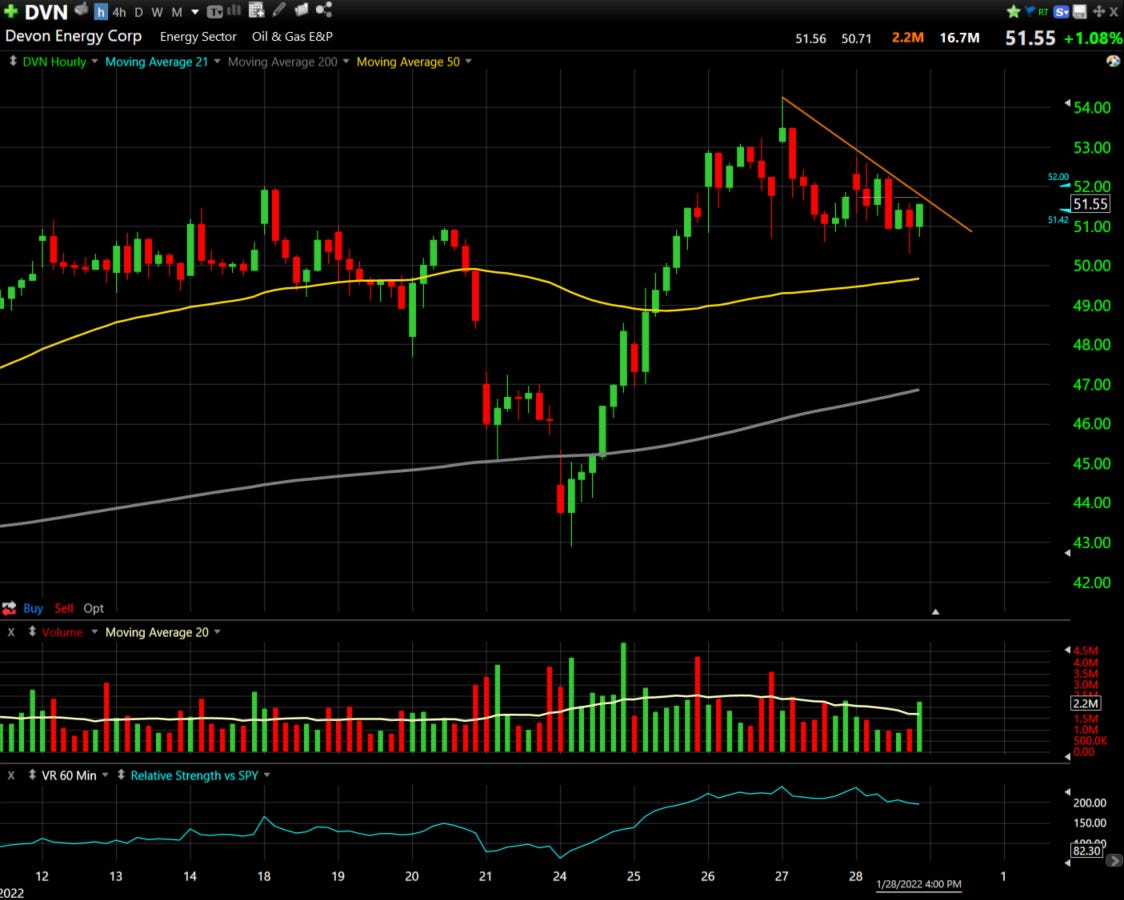Click the reorder arrows beside VR 60 Min

[32, 775]
